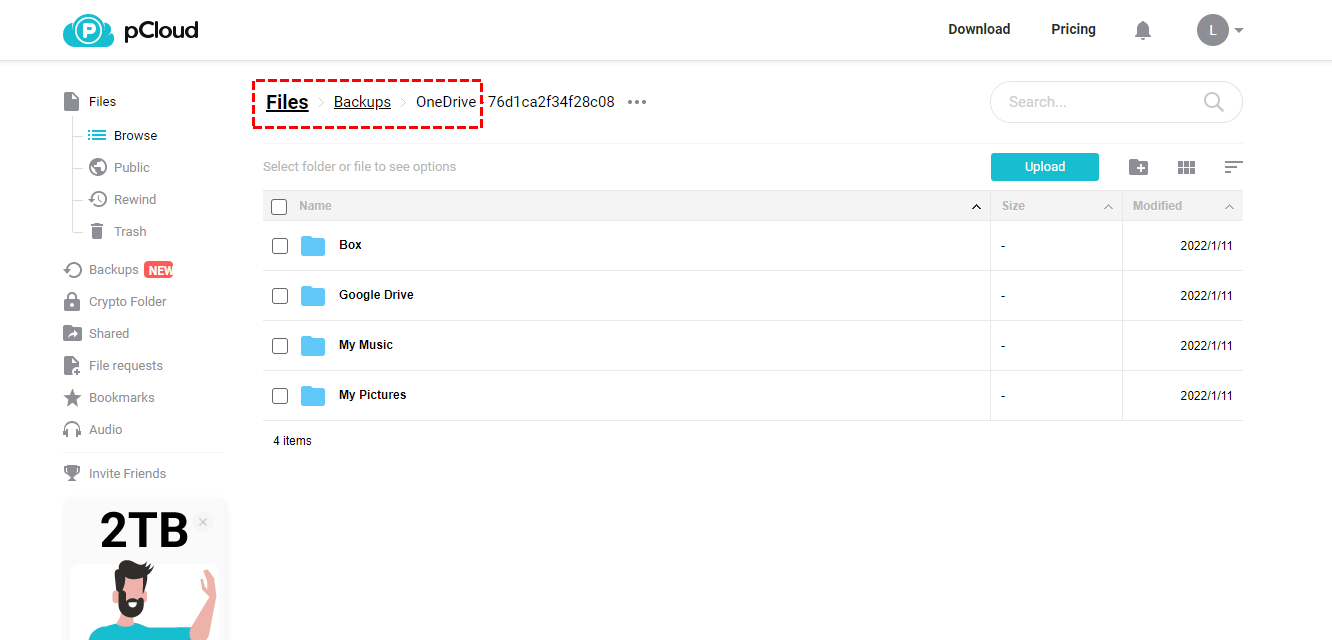Click the search magnifier icon

(x=1214, y=102)
